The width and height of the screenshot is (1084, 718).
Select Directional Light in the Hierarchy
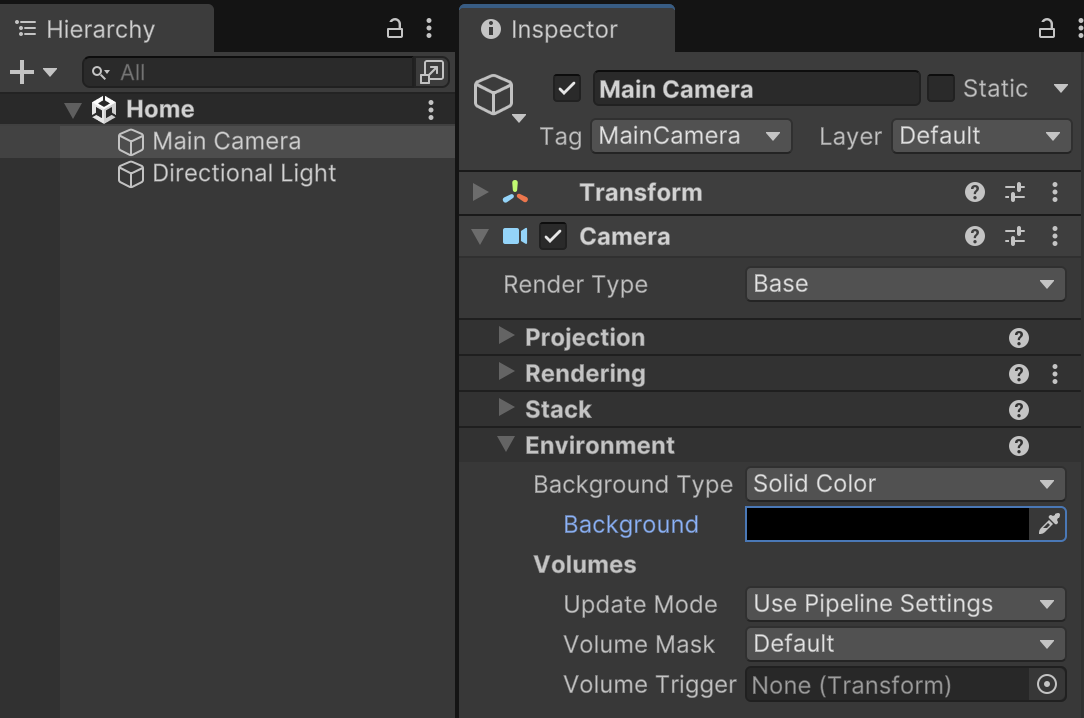coord(244,174)
